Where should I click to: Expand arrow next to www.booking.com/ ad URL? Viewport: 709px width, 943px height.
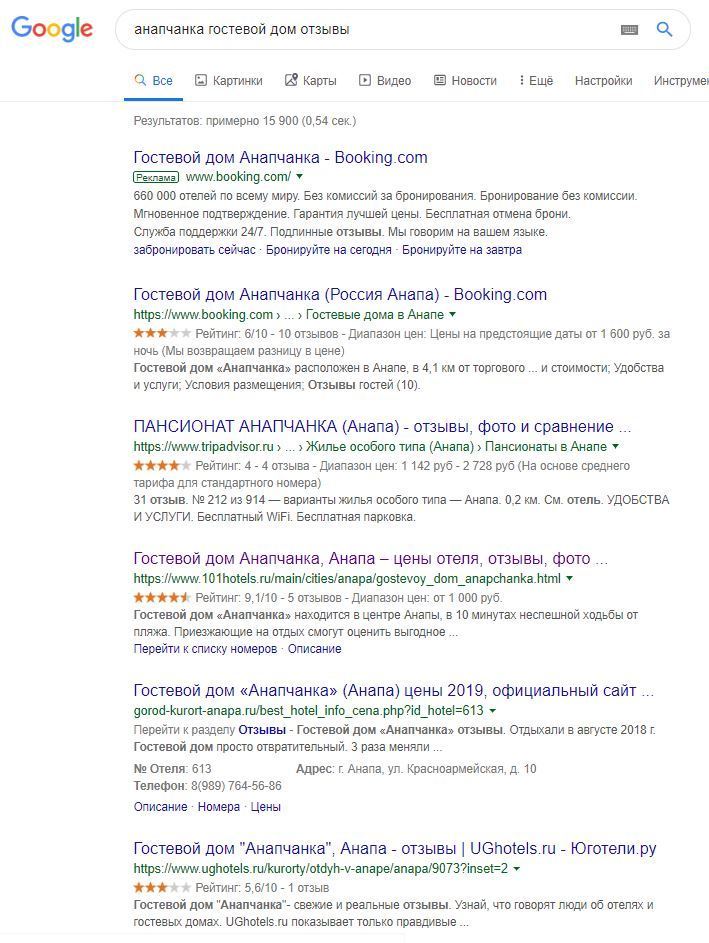299,177
